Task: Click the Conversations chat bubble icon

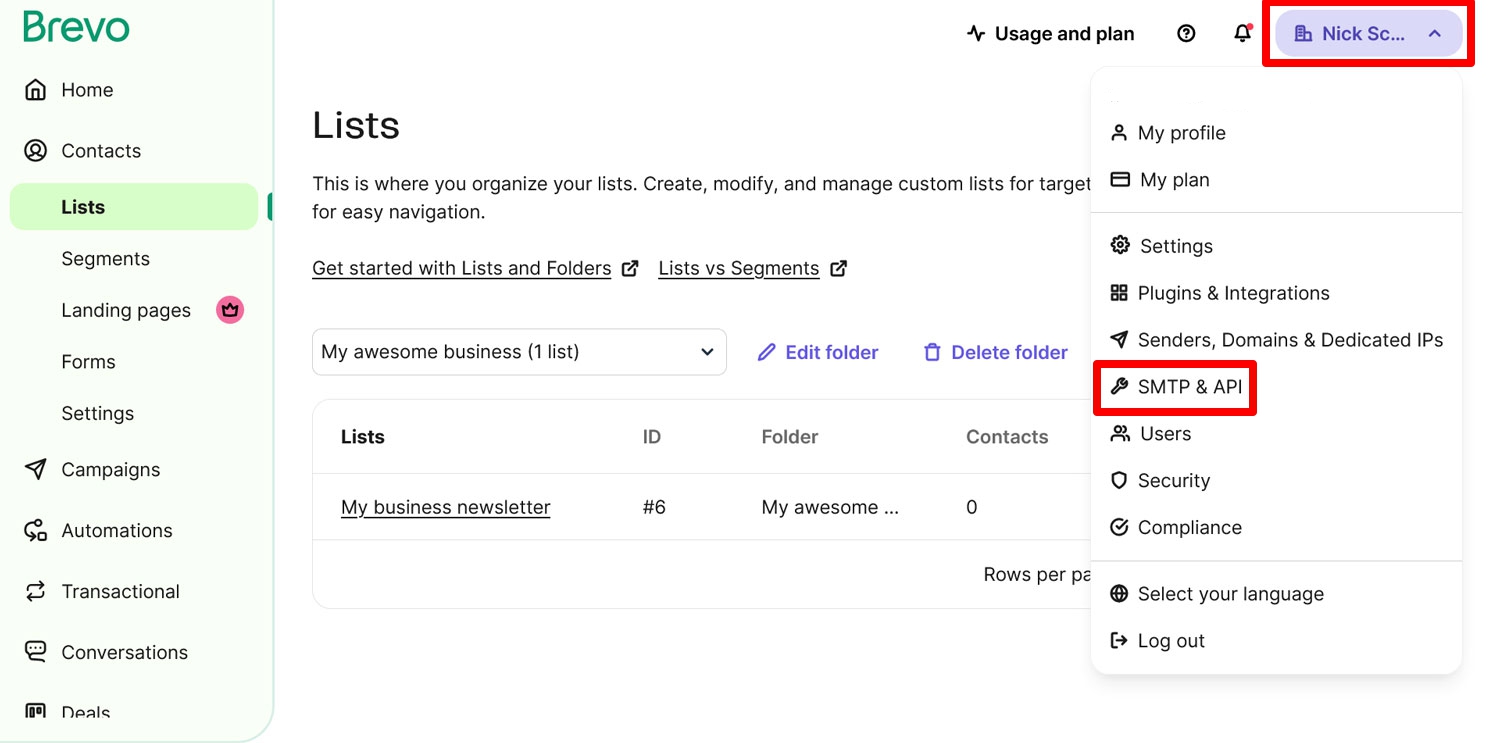Action: [35, 652]
